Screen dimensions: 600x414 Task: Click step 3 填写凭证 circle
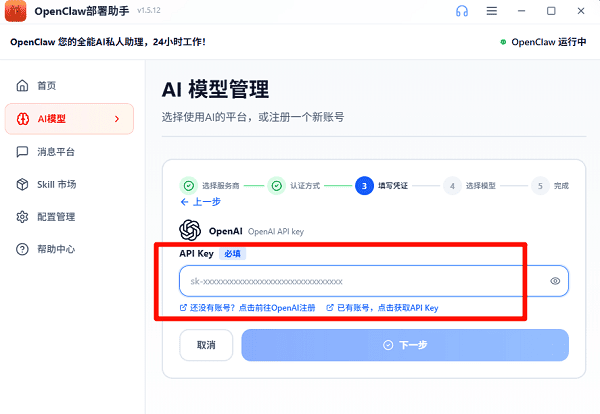pos(364,186)
